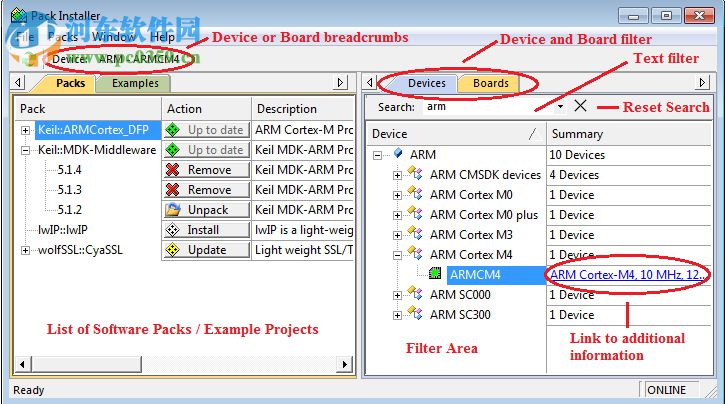Click the right tab arrow after the Boards tab

click(702, 83)
